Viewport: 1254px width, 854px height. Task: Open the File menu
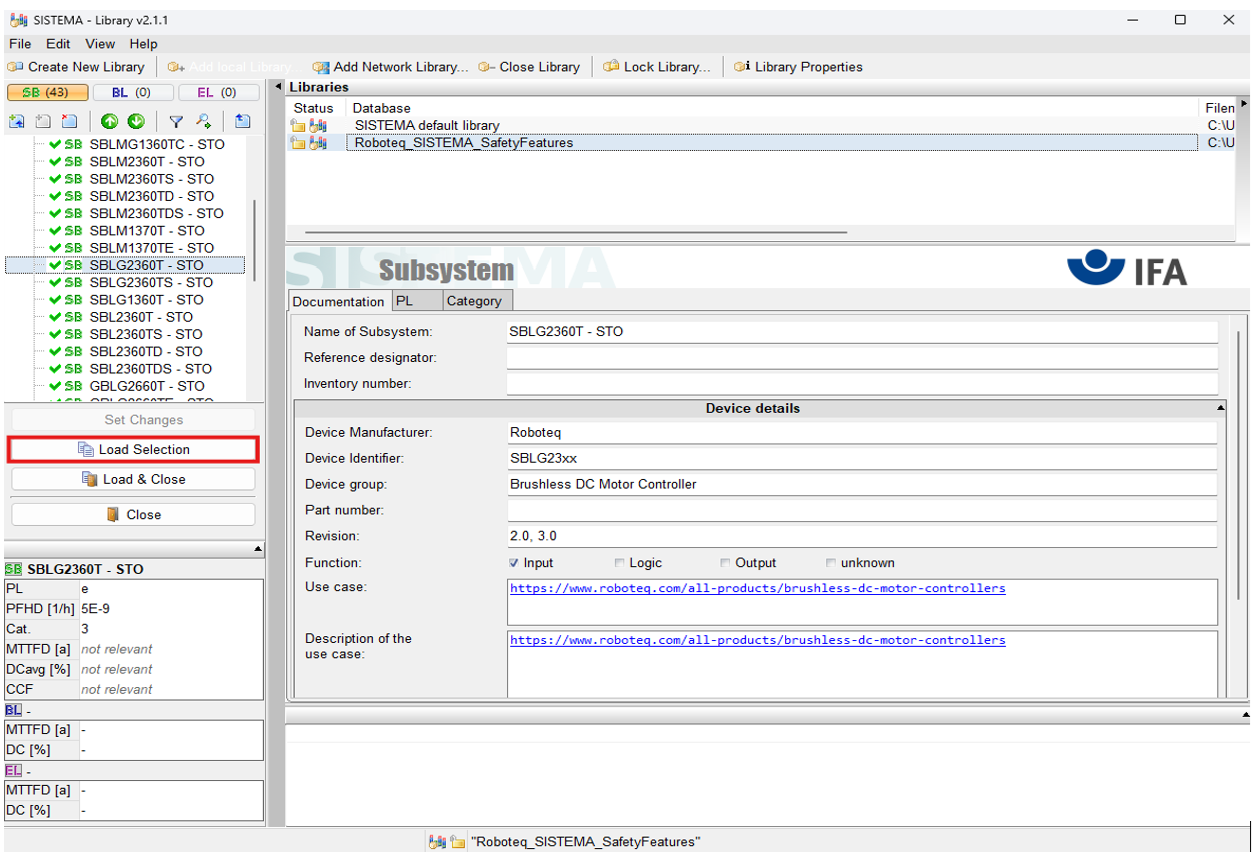point(20,44)
